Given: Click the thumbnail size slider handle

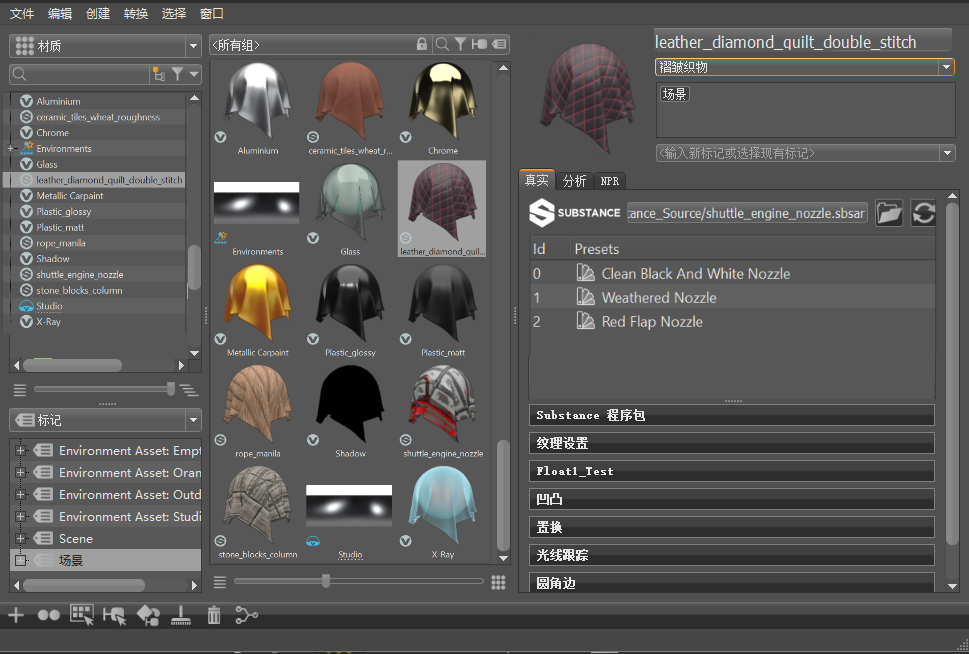Looking at the screenshot, I should 326,581.
